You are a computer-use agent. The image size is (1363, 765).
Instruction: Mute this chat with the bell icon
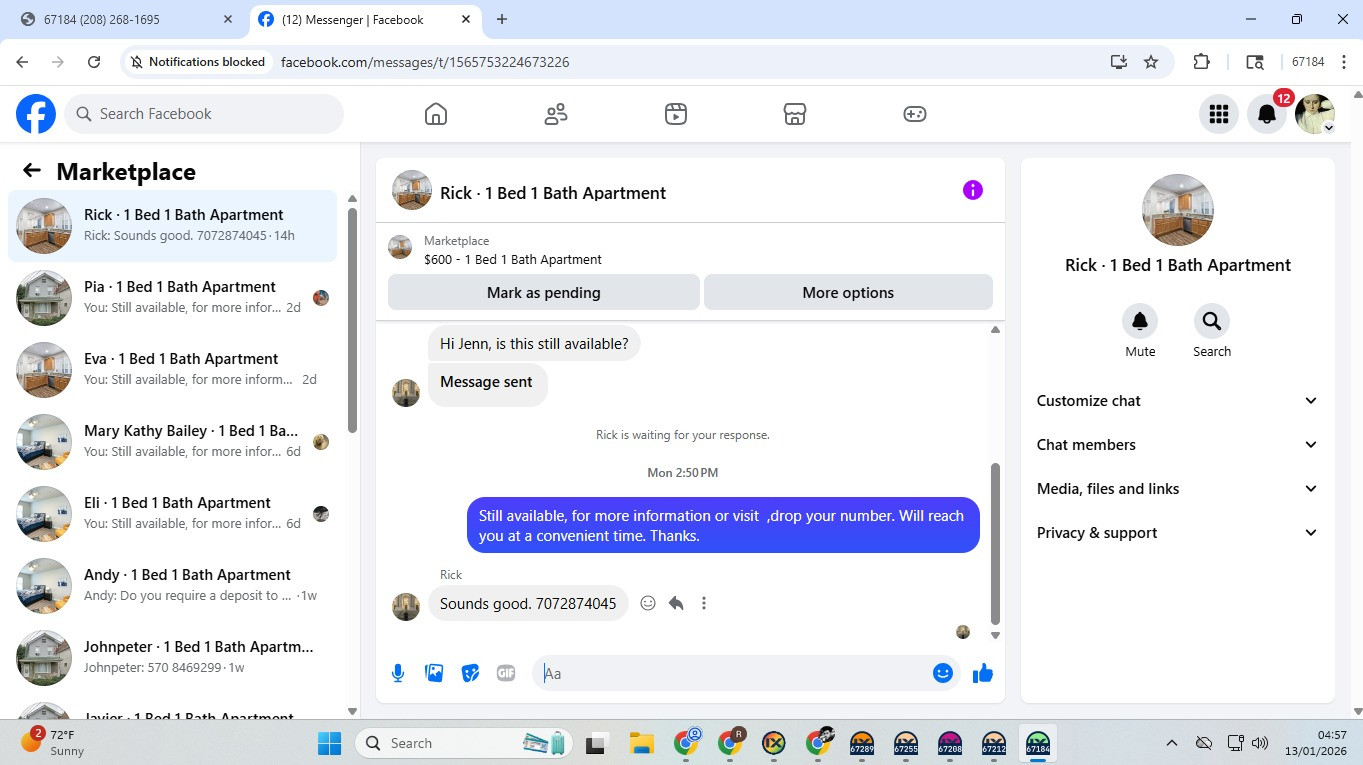tap(1140, 321)
